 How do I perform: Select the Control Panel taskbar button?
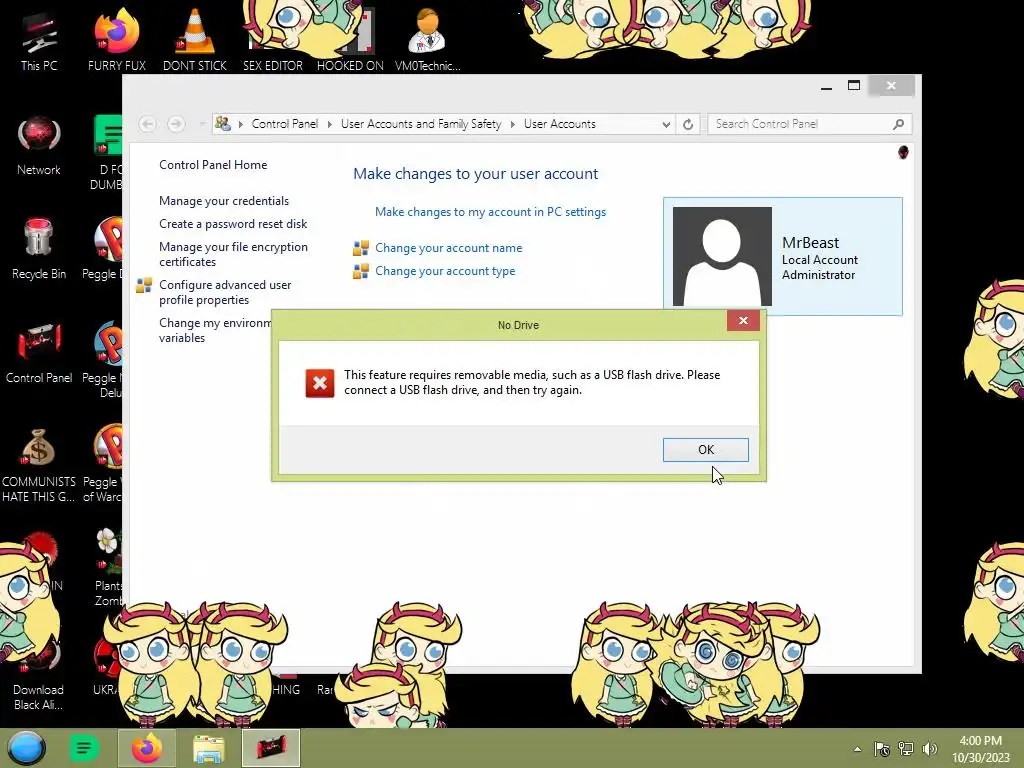[x=271, y=748]
